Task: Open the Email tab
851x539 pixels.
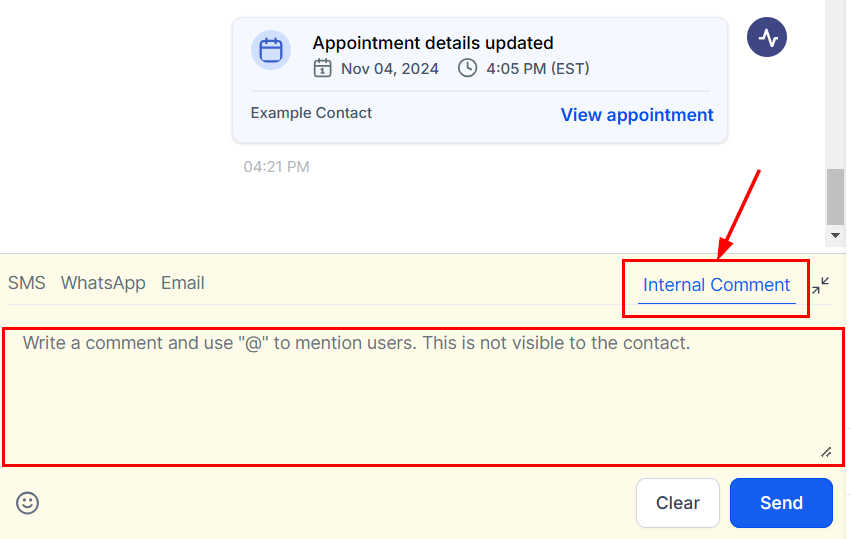Action: click(x=183, y=283)
